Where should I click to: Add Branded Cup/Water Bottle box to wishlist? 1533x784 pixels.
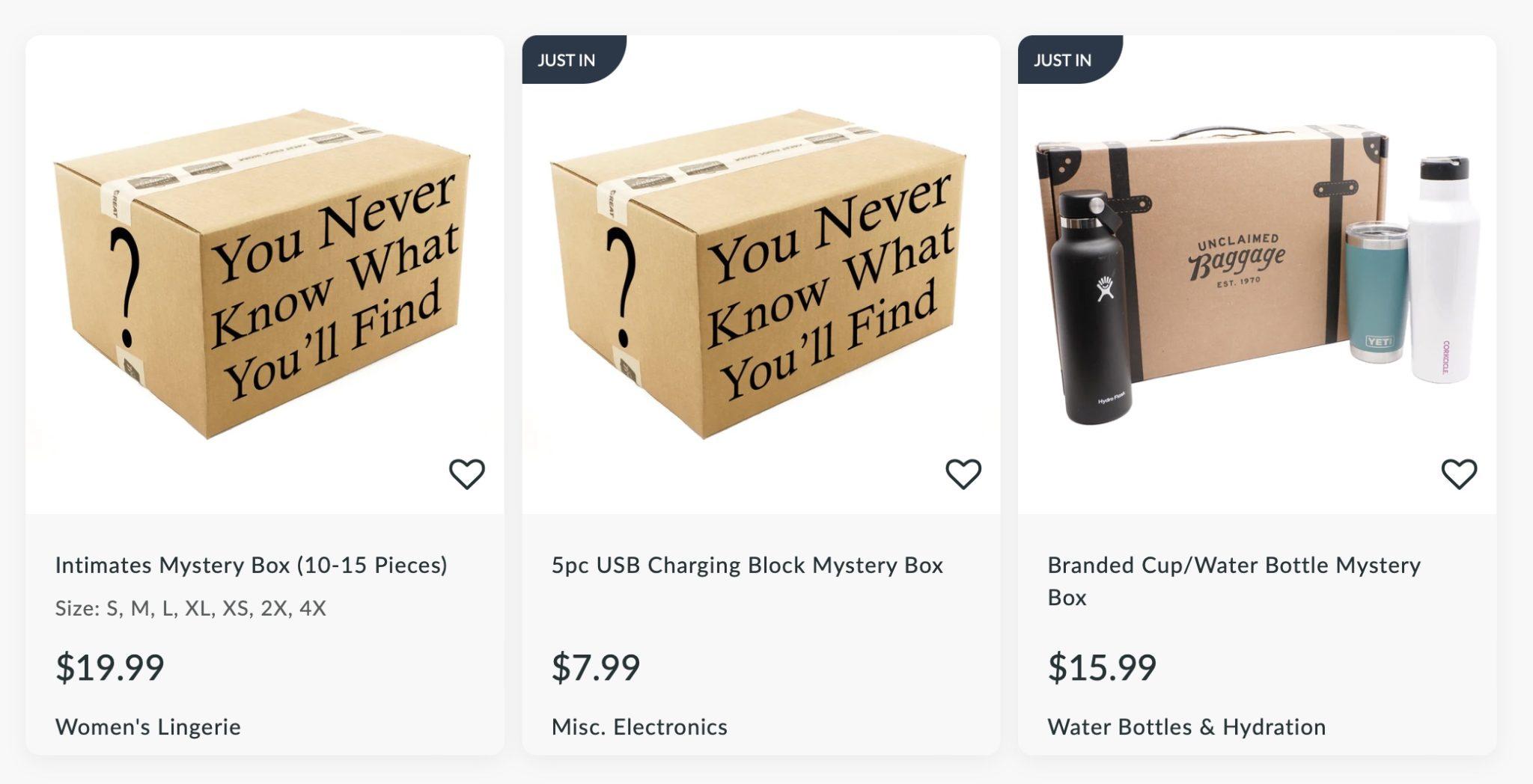[1459, 473]
